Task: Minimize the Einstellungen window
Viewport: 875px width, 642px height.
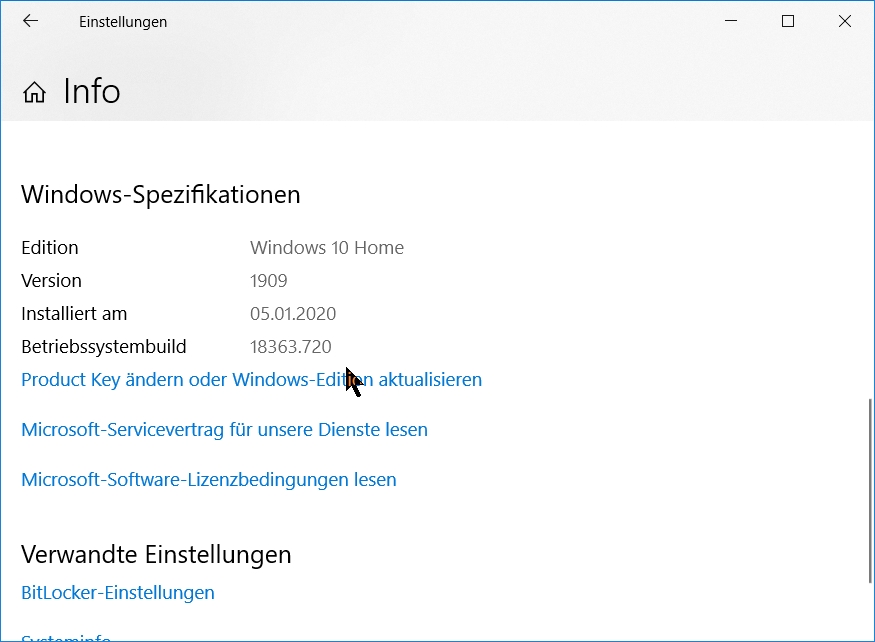Action: [x=730, y=21]
